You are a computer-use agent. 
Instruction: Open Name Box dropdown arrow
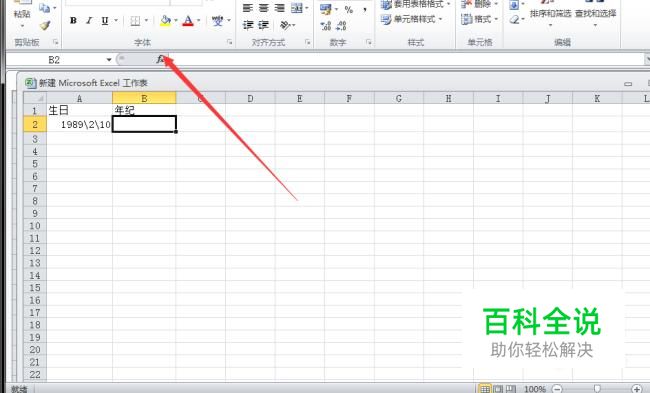pyautogui.click(x=109, y=60)
